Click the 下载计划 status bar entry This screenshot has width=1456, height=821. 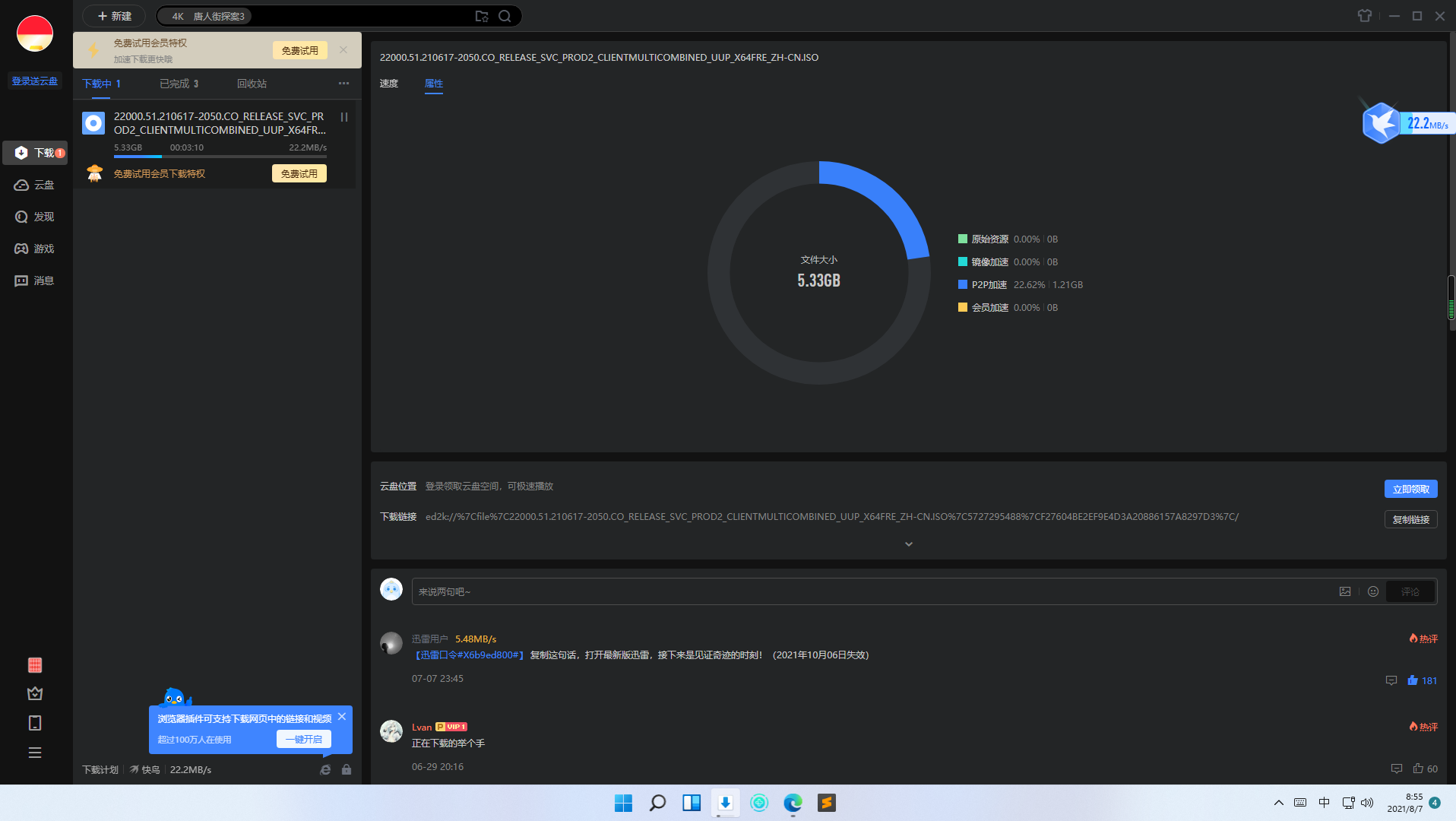click(x=100, y=769)
